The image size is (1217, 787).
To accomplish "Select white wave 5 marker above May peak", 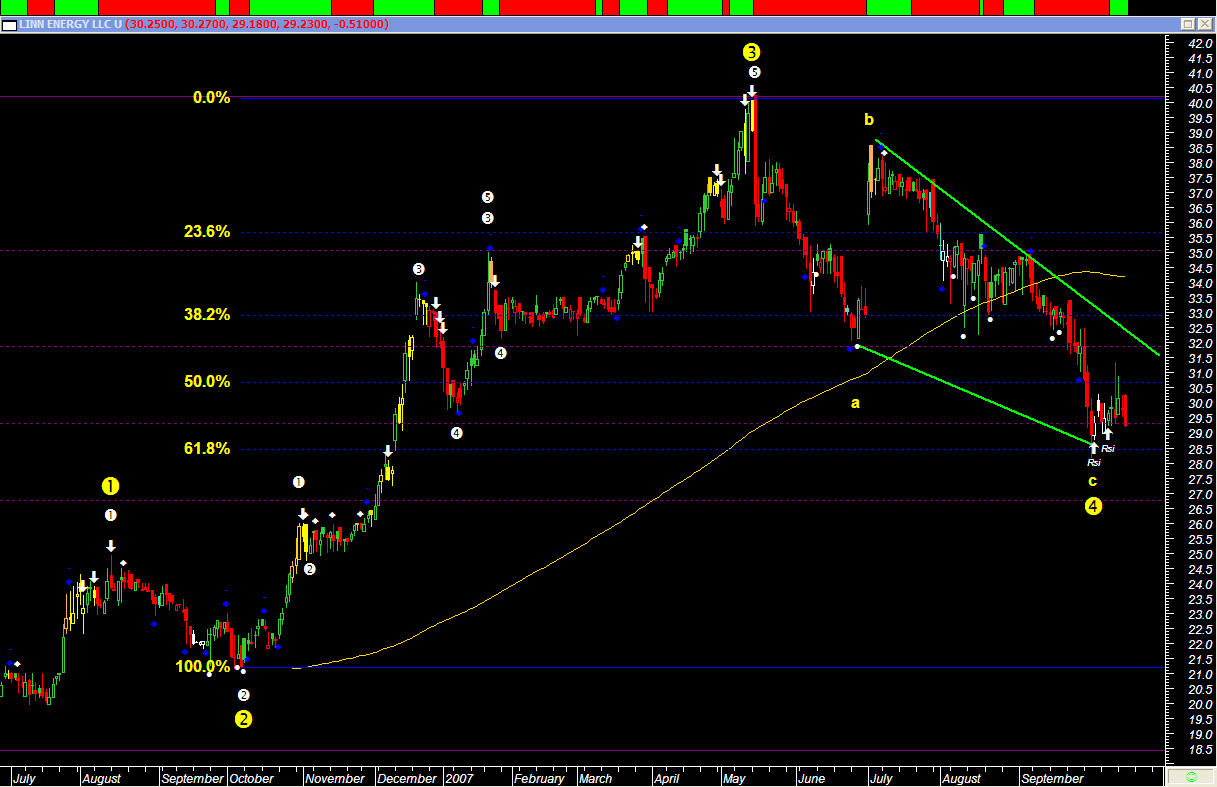I will [755, 72].
